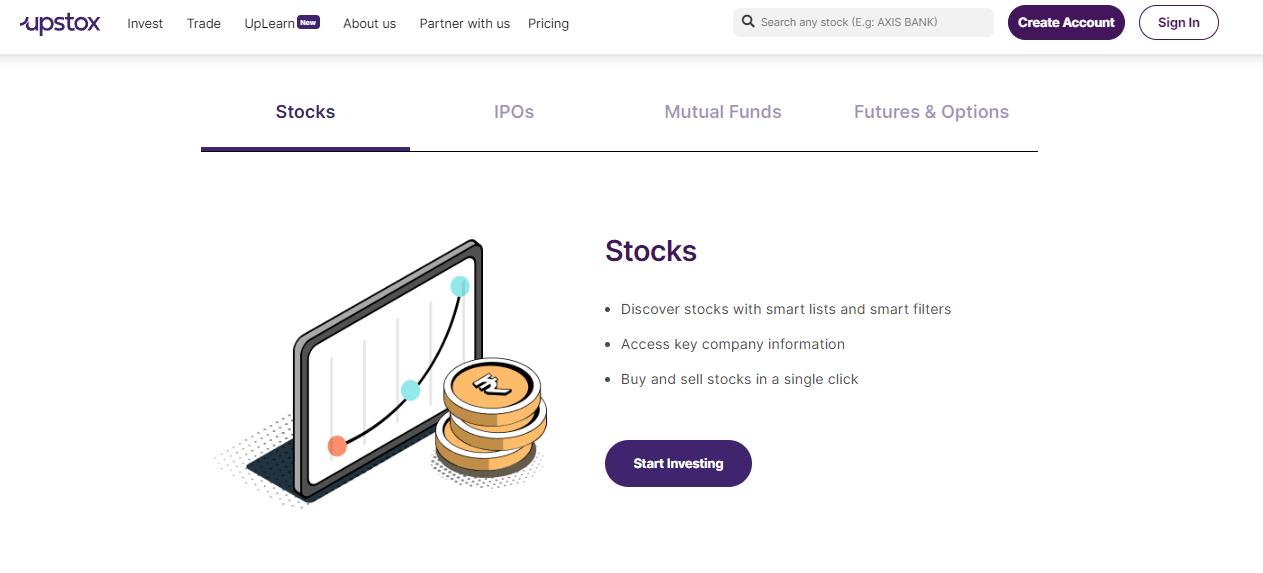Expand the About us menu

pos(369,23)
